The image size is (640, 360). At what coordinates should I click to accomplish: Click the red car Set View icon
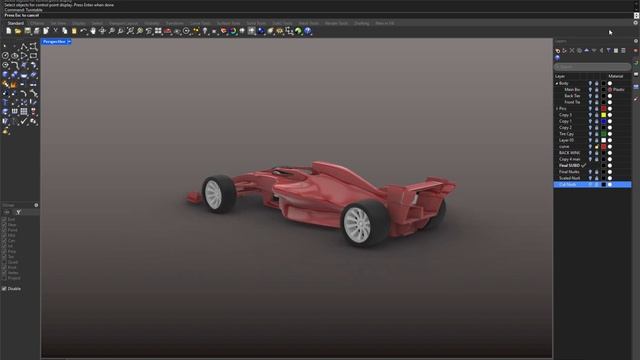[x=168, y=31]
